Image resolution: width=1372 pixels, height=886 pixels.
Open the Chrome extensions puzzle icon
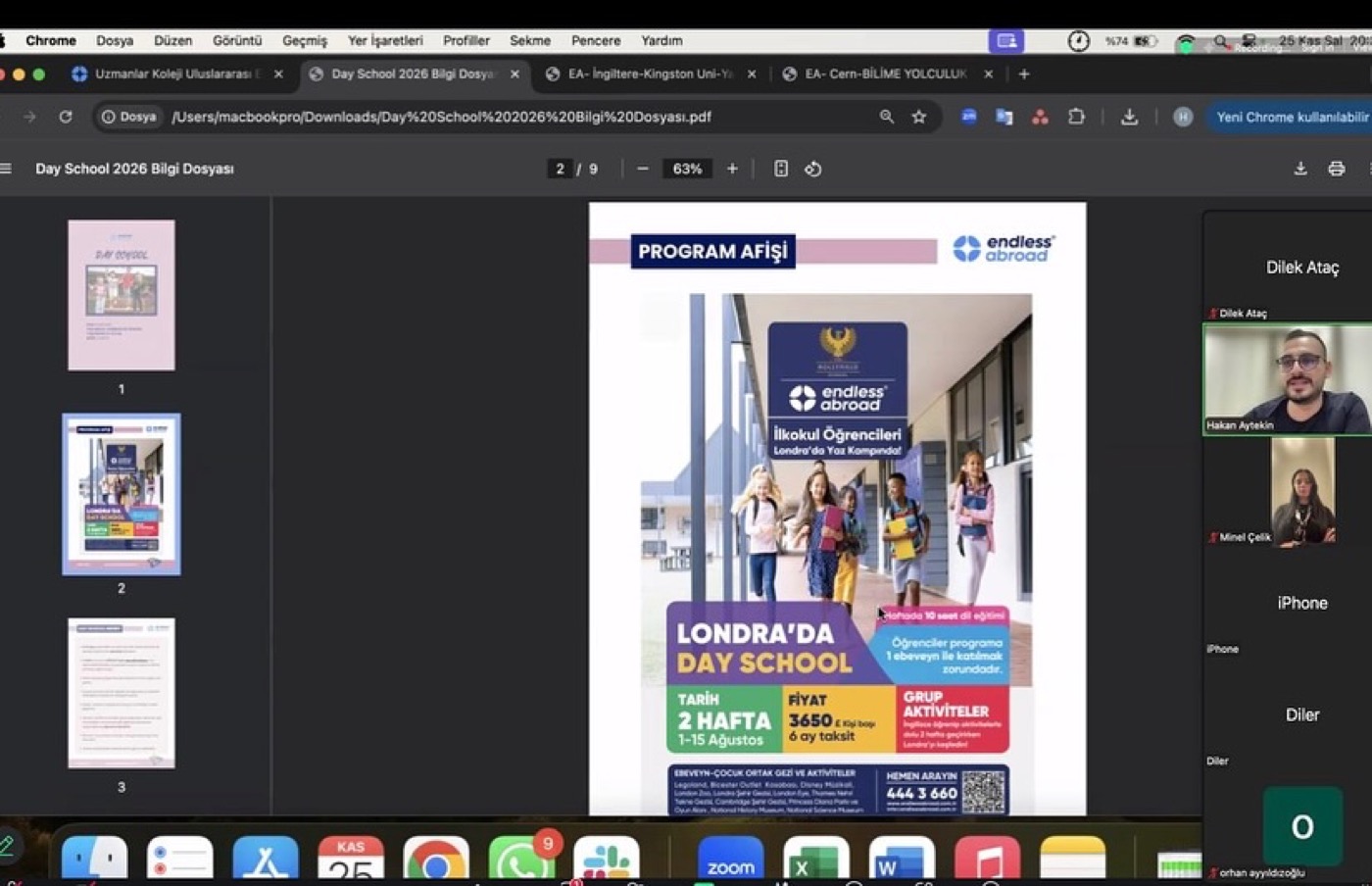(1076, 117)
